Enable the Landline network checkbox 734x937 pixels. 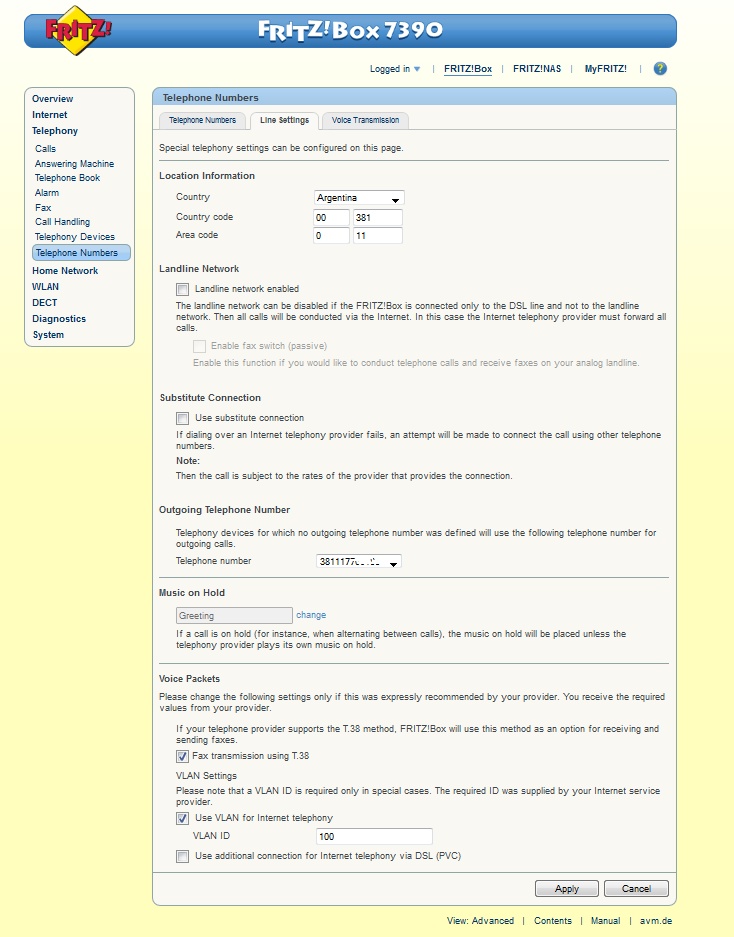coord(182,289)
